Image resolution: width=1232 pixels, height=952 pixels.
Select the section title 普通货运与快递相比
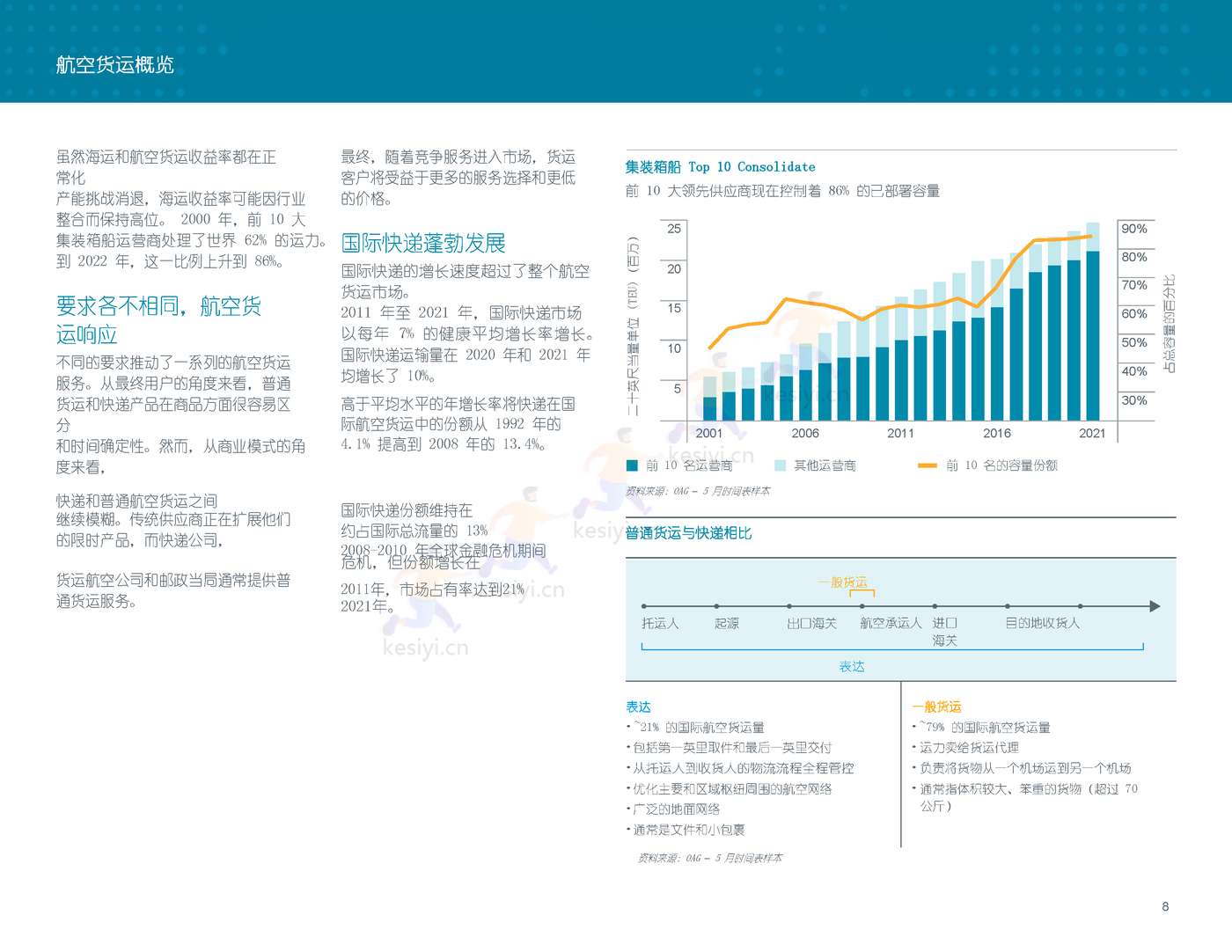click(x=688, y=533)
